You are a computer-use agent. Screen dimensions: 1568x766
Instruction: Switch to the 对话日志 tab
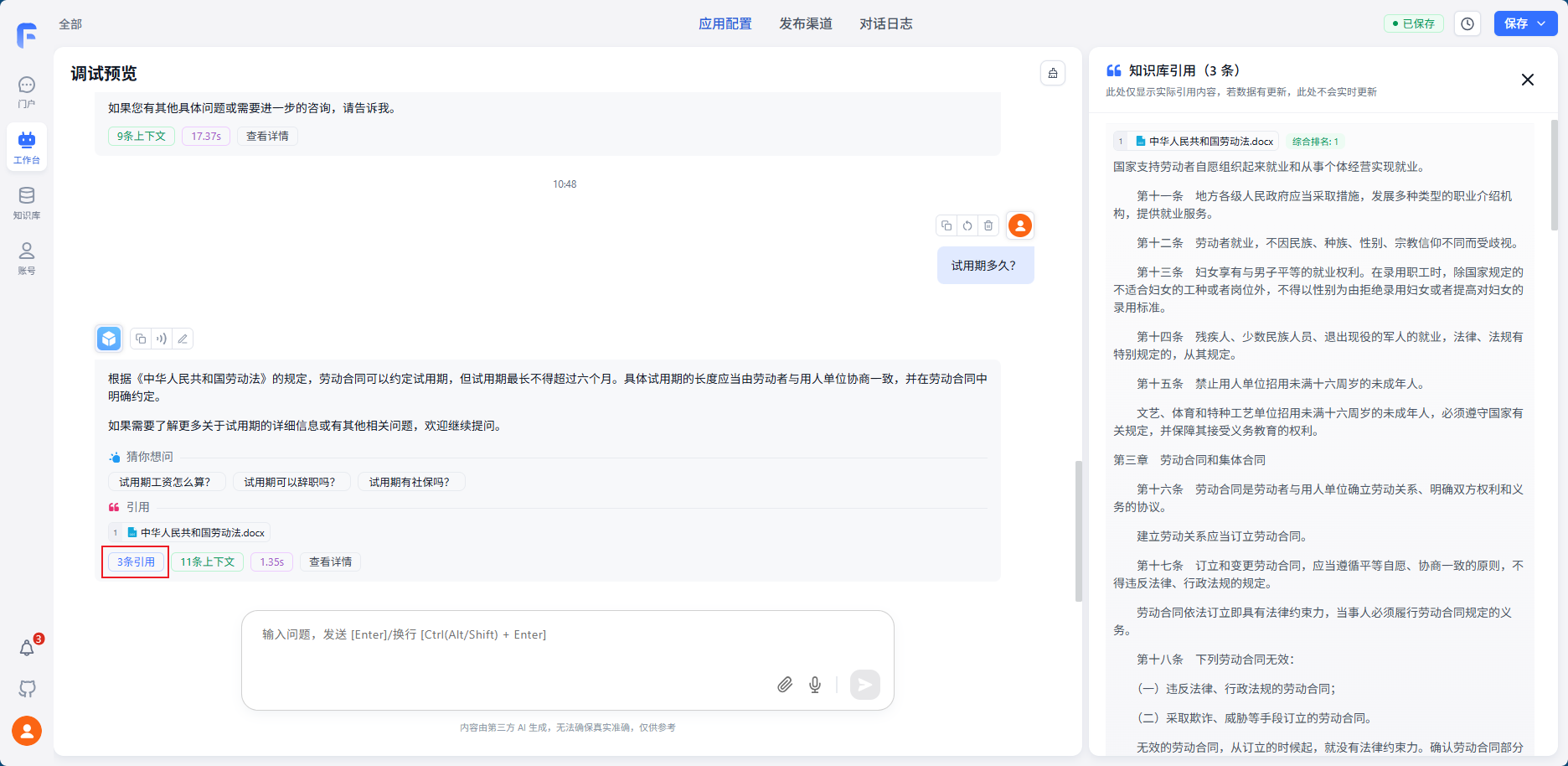pos(885,24)
